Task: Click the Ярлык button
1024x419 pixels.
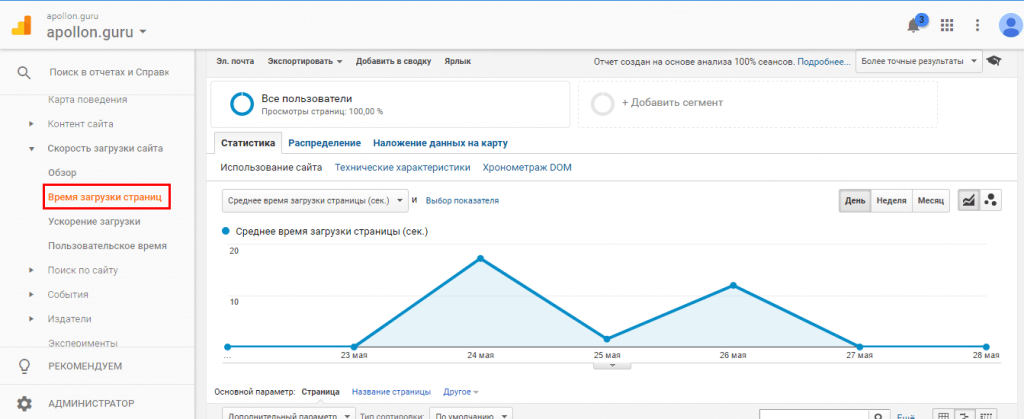Action: coord(457,61)
